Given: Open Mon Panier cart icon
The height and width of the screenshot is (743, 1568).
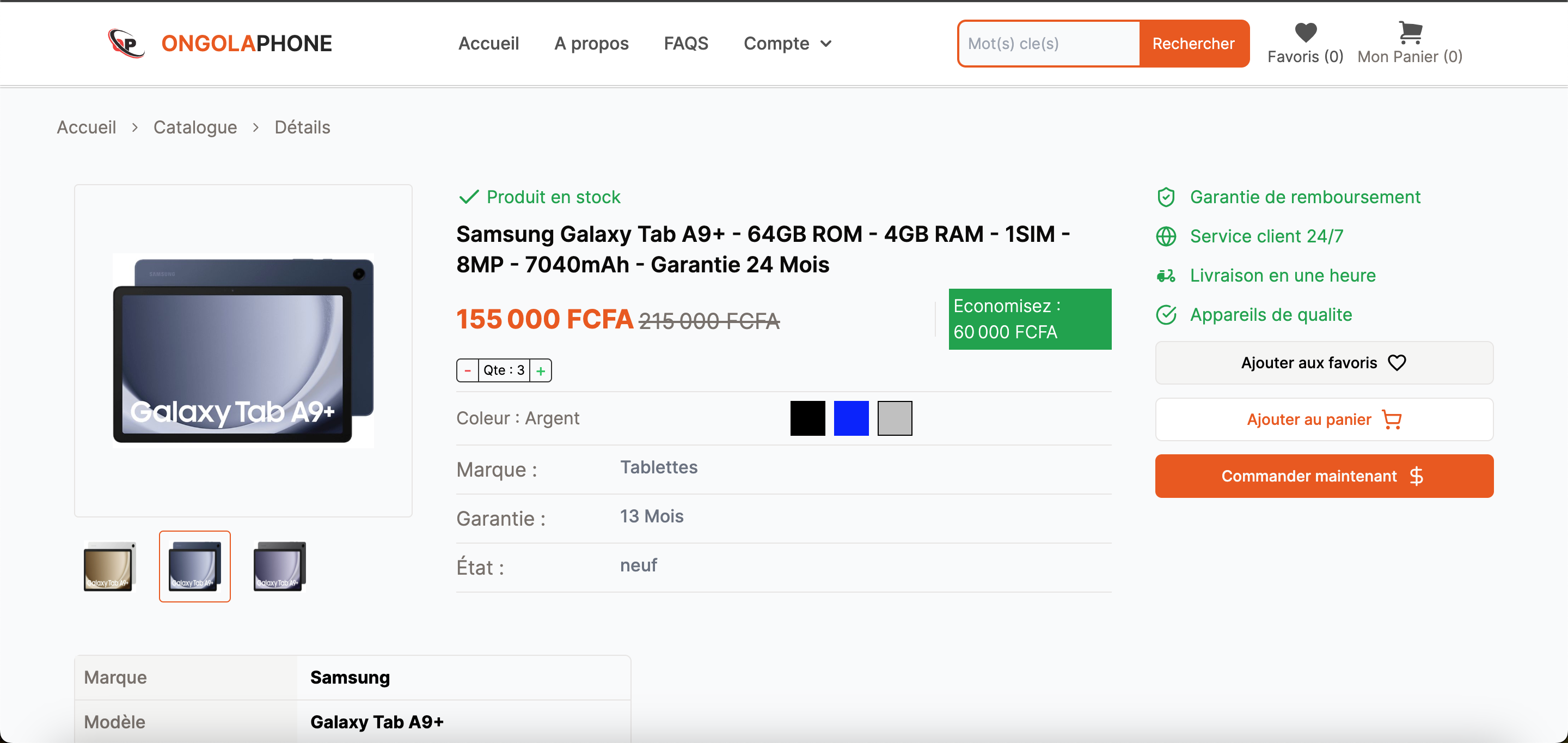Looking at the screenshot, I should [x=1410, y=32].
